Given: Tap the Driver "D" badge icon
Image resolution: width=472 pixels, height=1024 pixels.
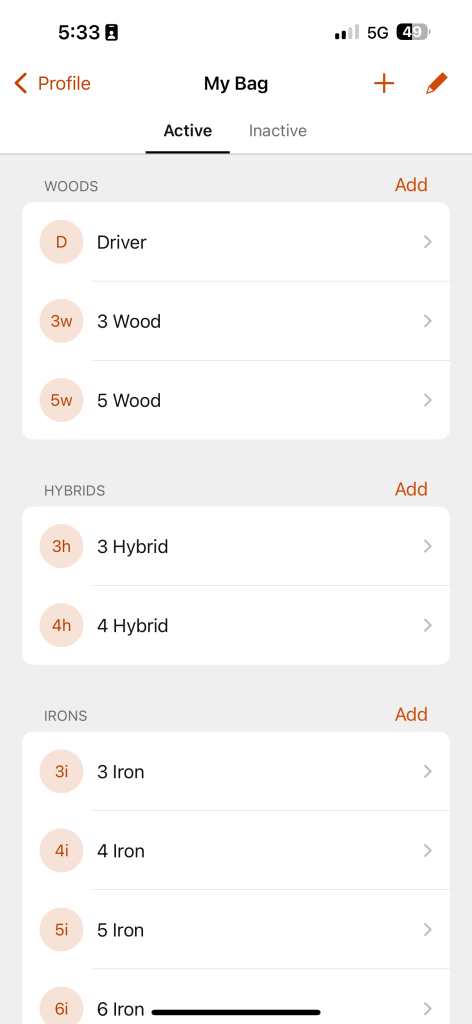Looking at the screenshot, I should click(61, 242).
